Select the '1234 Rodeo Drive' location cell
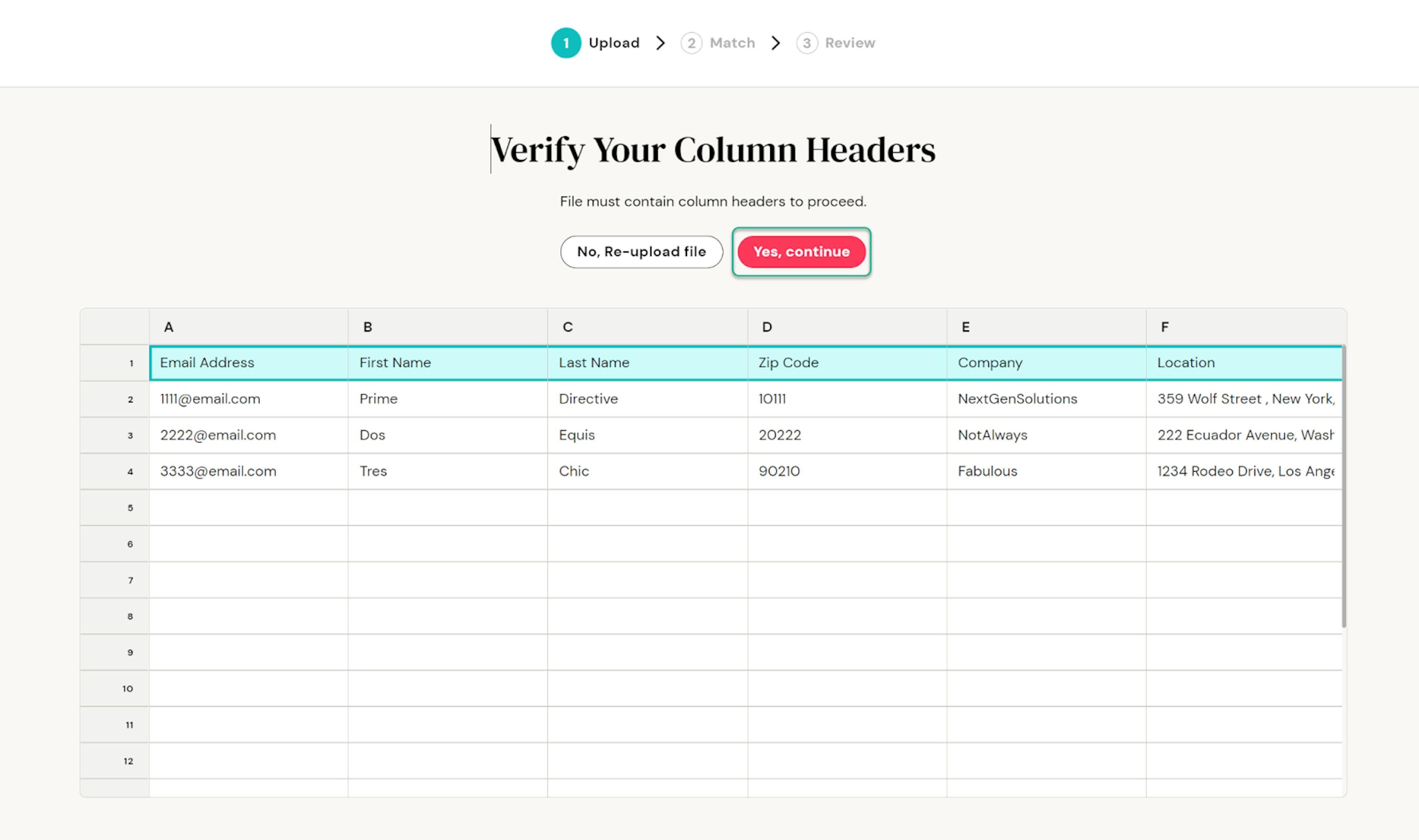 pos(1244,472)
